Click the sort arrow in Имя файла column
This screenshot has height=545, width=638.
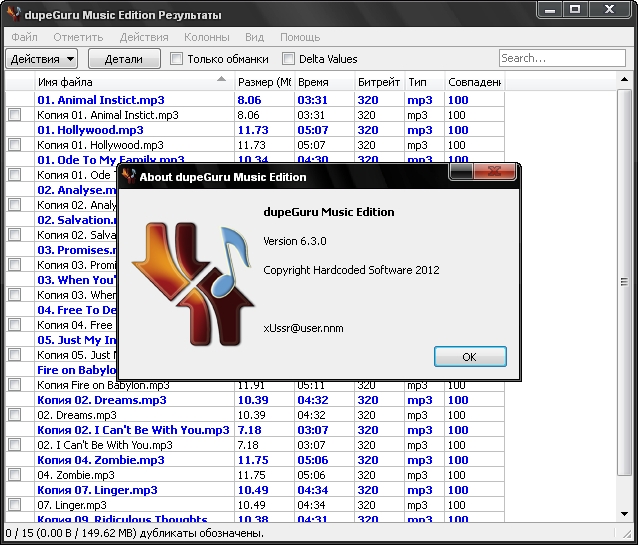221,79
